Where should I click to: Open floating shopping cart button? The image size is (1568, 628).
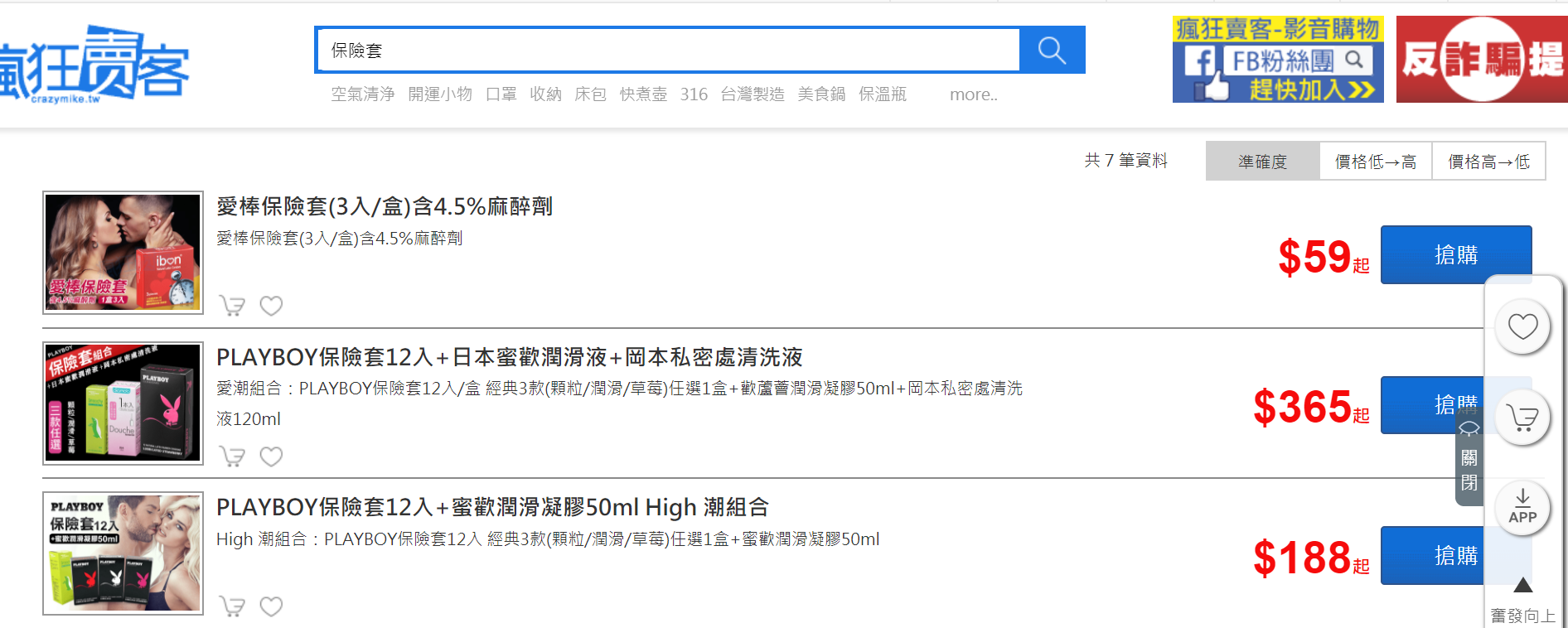1522,418
